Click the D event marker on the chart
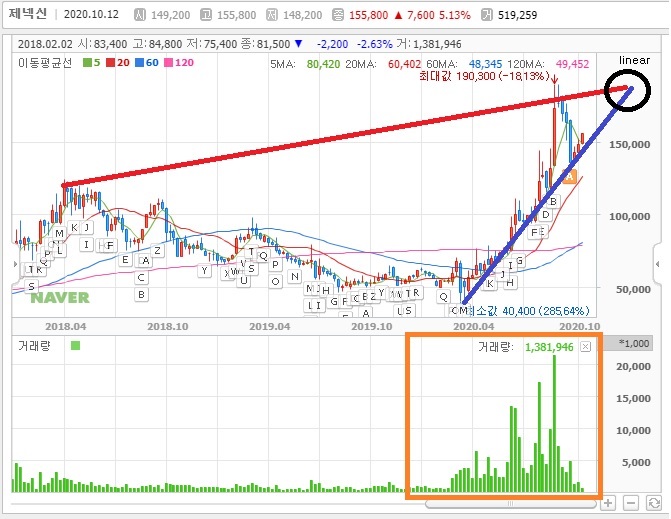 [x=546, y=215]
